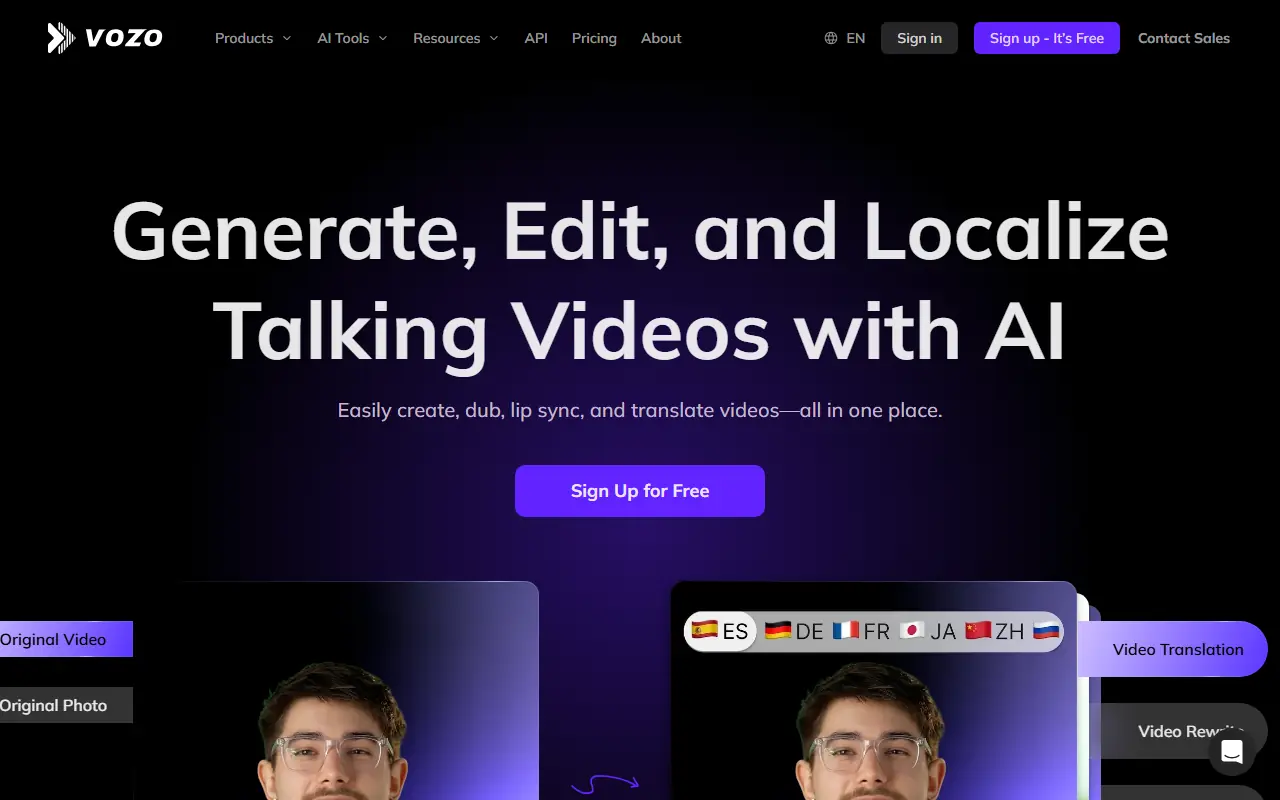Select the French FR flag option
Screen dimensions: 1280x800
pos(861,631)
